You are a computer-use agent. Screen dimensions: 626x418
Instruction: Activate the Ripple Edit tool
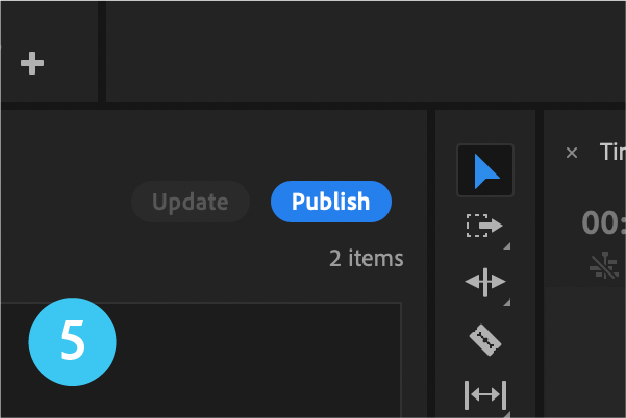click(485, 282)
